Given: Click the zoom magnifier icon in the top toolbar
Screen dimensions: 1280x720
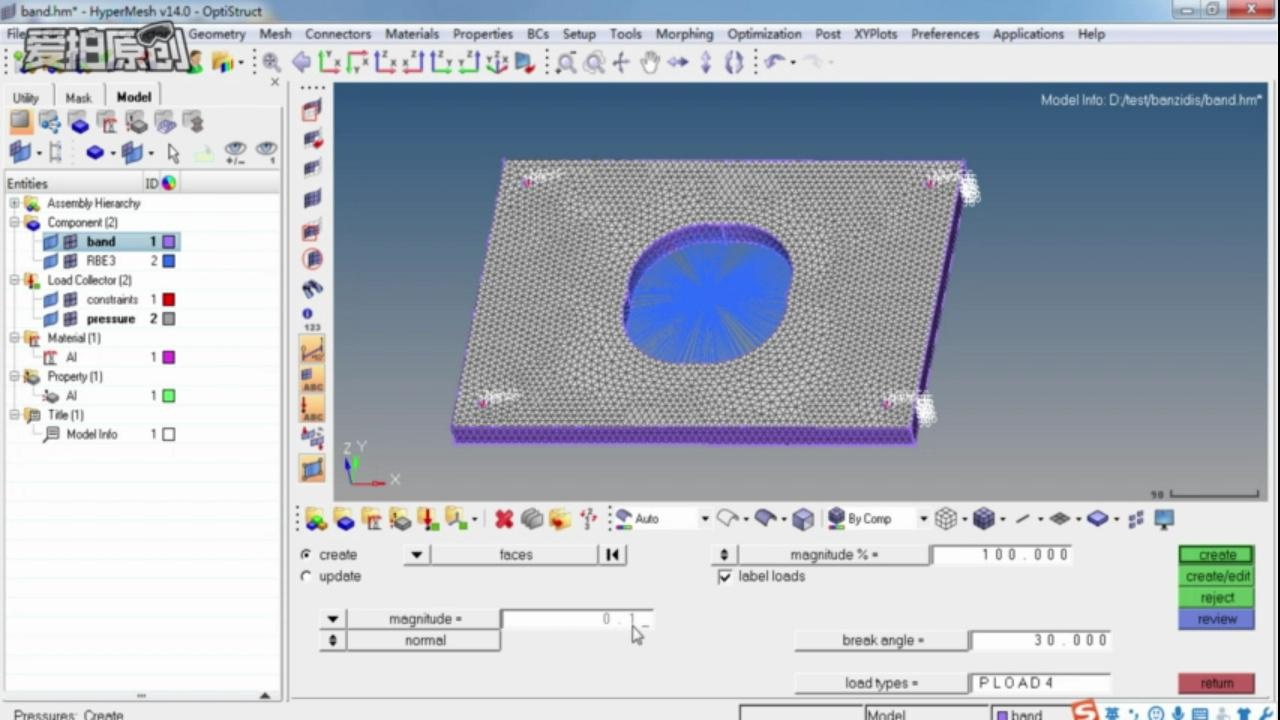Looking at the screenshot, I should 271,63.
